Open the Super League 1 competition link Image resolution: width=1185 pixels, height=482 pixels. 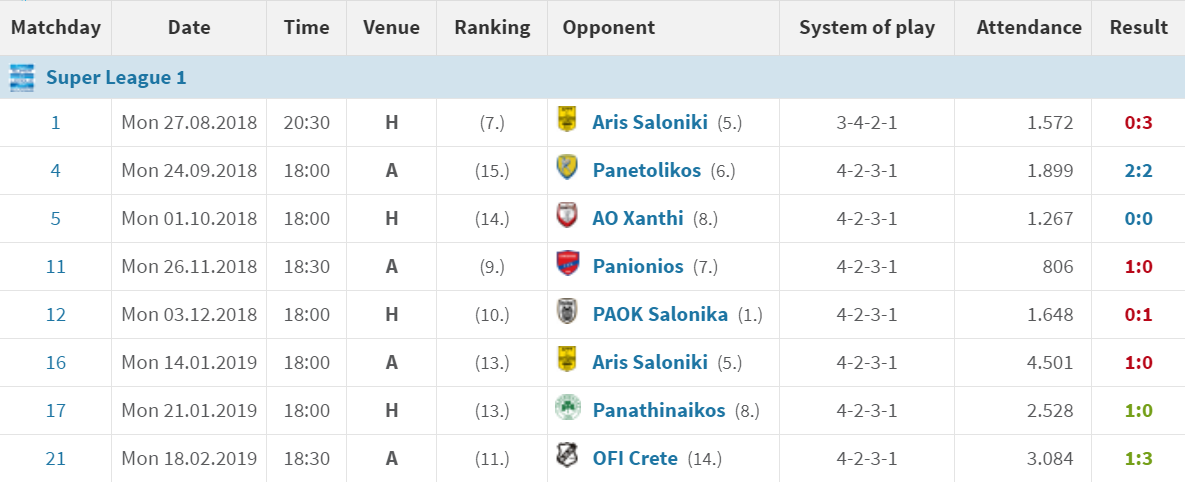(x=116, y=77)
